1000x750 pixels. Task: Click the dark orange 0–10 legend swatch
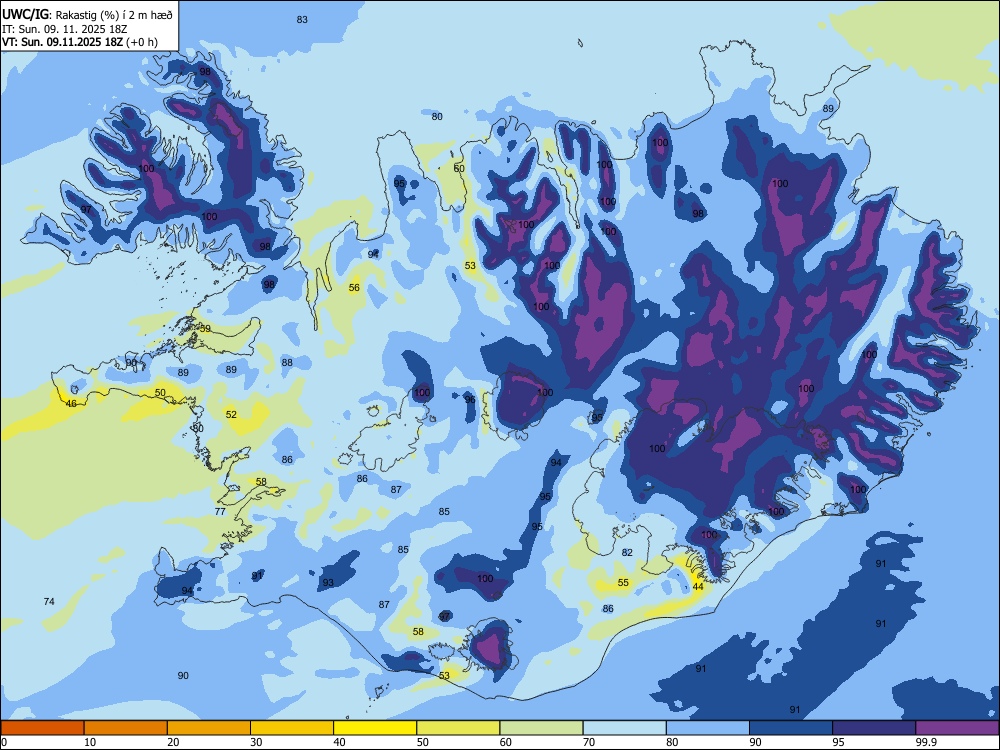[42, 728]
